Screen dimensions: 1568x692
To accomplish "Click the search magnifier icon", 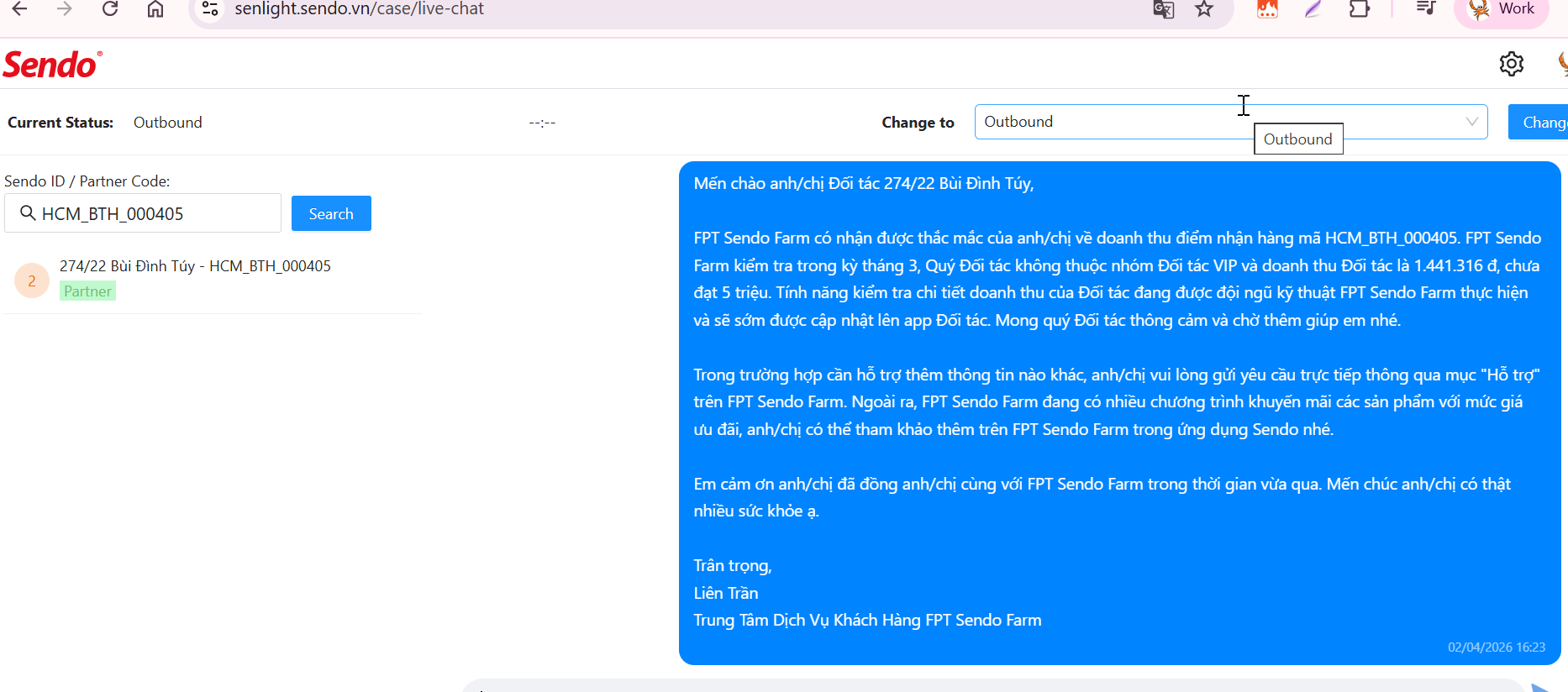I will coord(28,213).
